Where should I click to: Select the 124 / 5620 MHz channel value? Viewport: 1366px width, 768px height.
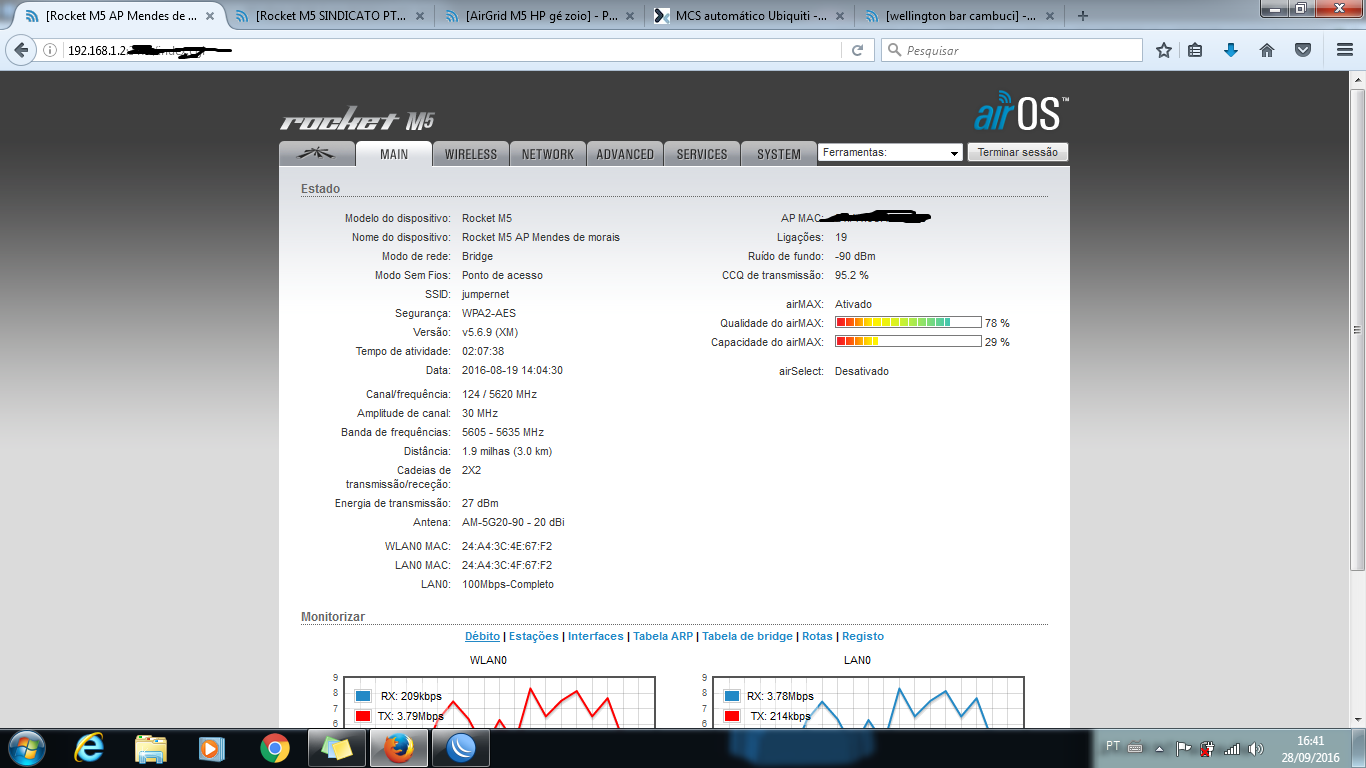click(499, 394)
